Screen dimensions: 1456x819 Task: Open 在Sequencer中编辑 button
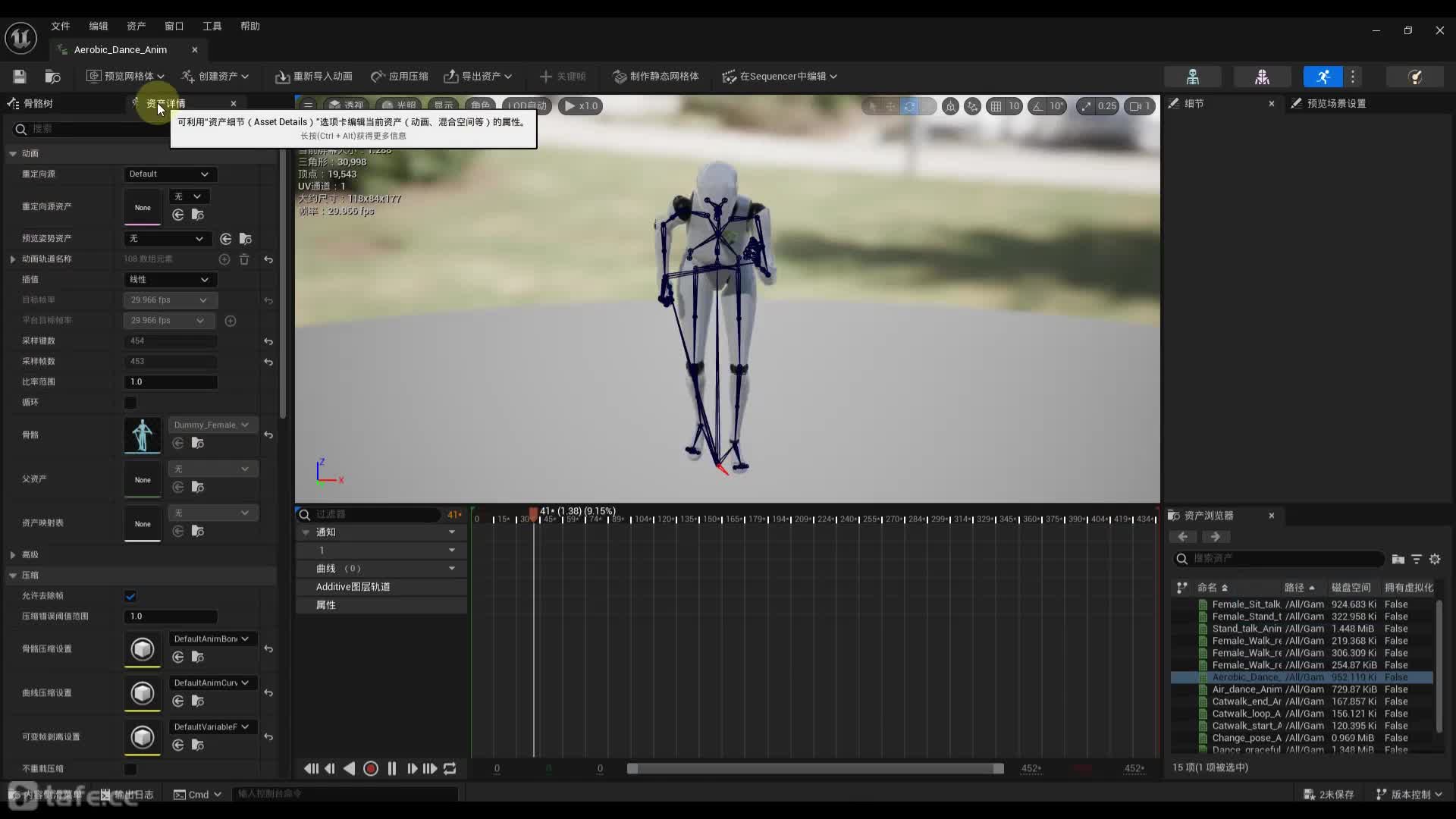pos(780,76)
